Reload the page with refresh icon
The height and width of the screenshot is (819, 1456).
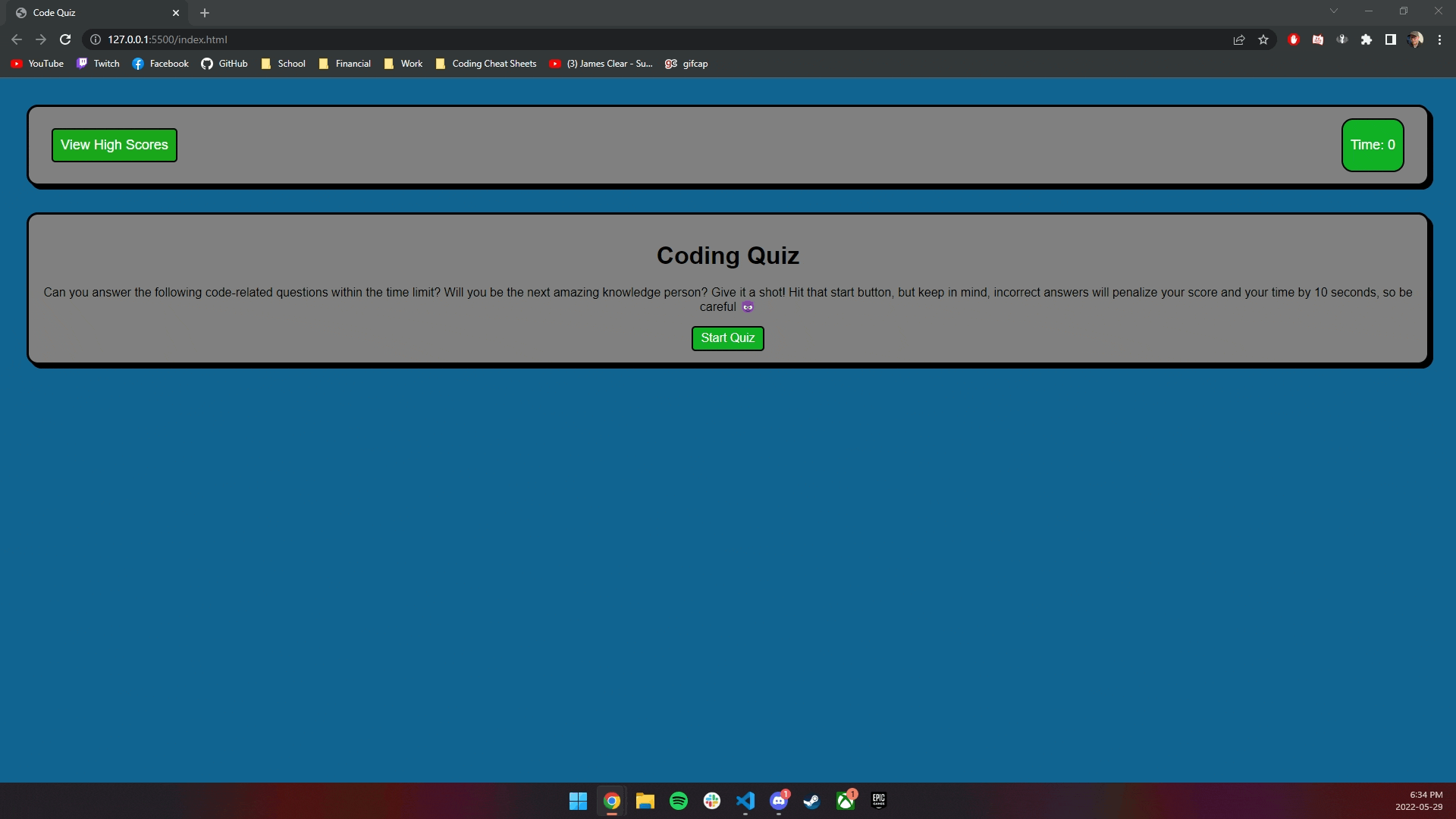[x=65, y=39]
